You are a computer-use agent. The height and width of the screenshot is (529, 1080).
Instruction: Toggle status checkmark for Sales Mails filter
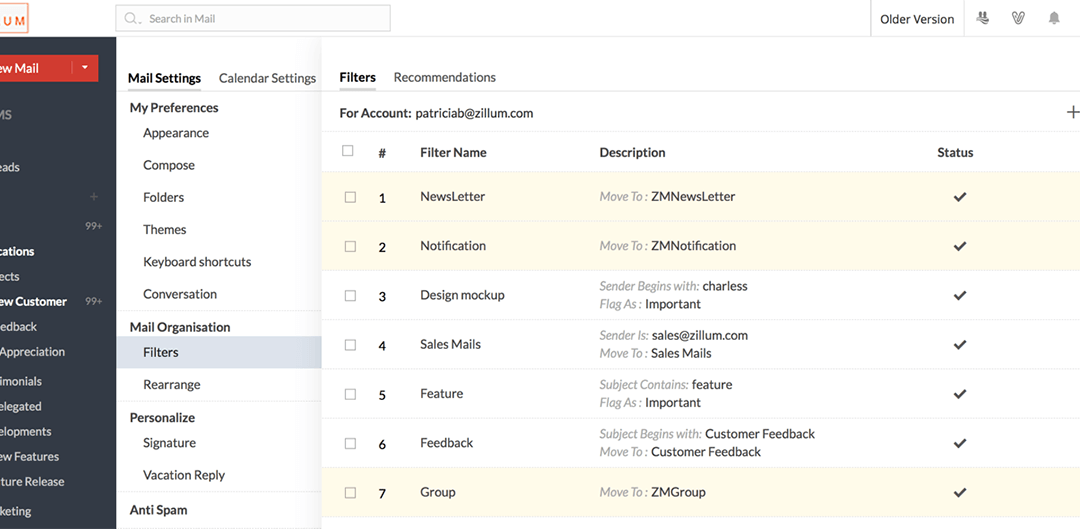[960, 345]
